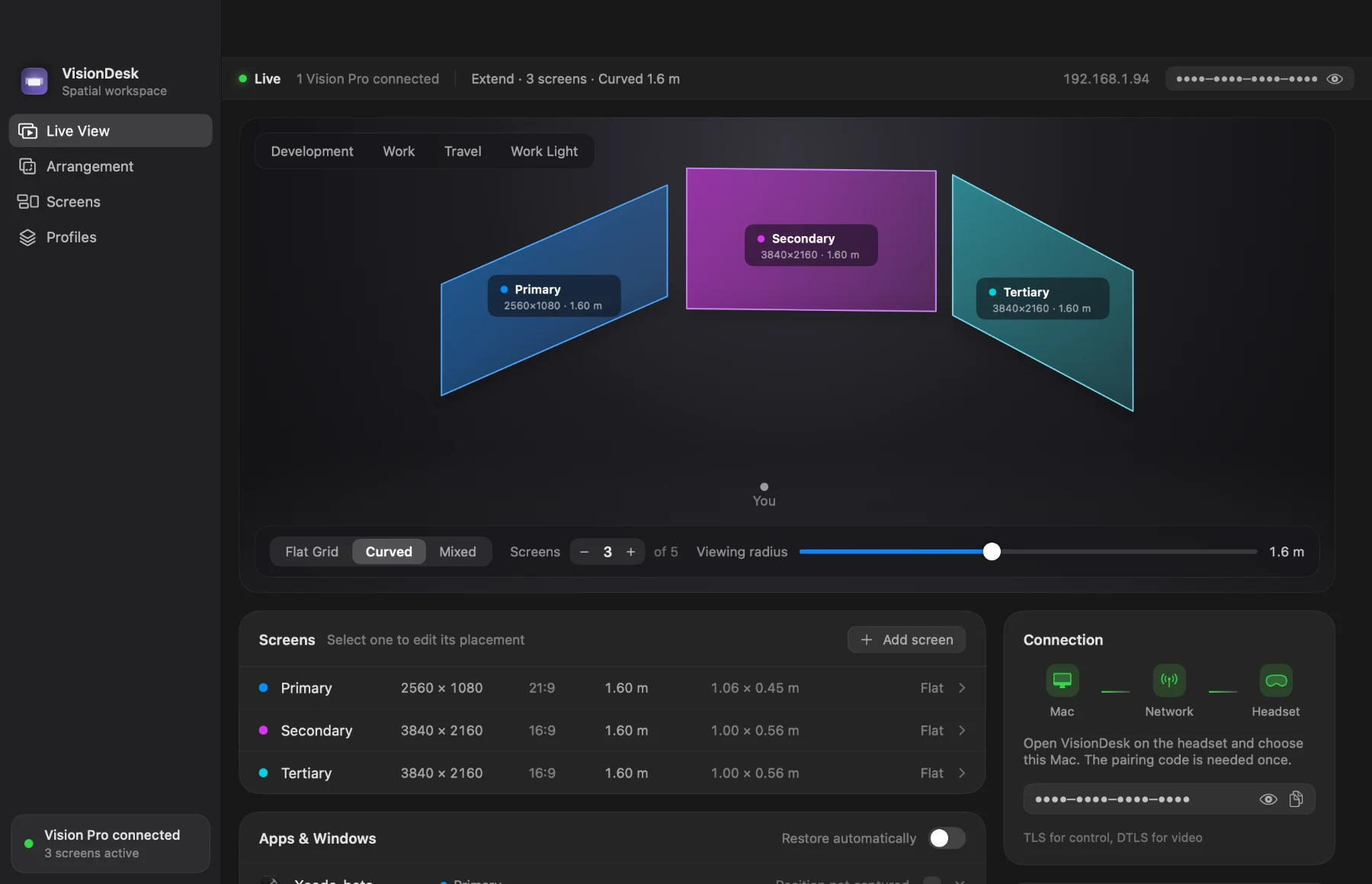This screenshot has height=884, width=1372.
Task: Click the Connection panel heading
Action: point(1063,640)
